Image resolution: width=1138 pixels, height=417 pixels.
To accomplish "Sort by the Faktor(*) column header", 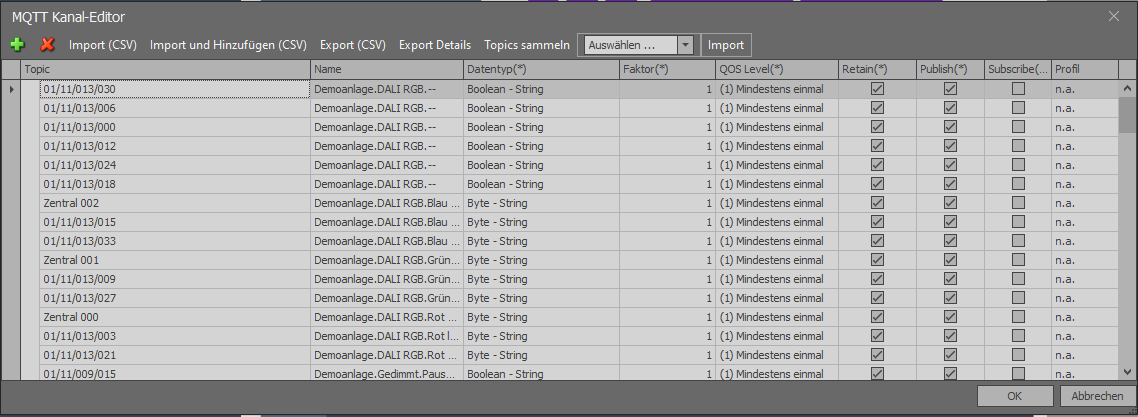I will tap(668, 69).
